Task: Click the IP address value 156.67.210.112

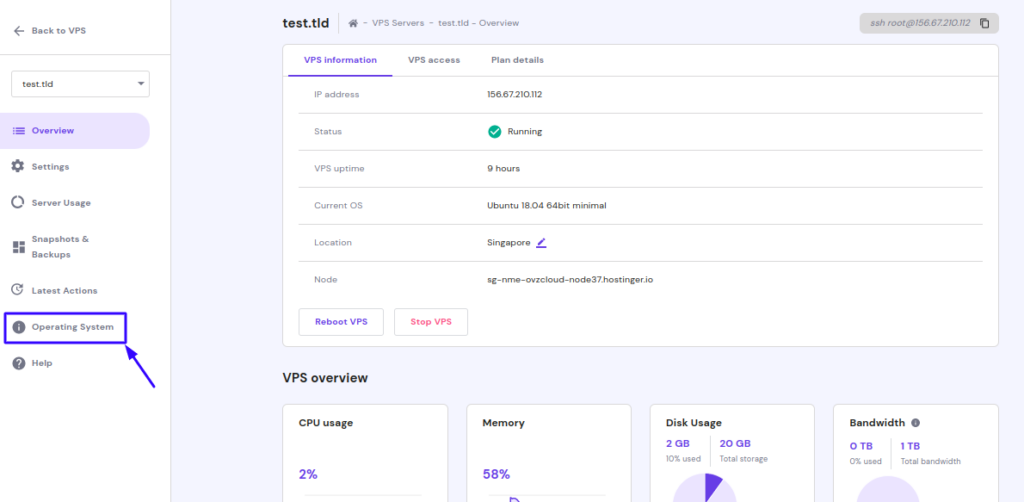Action: tap(515, 94)
